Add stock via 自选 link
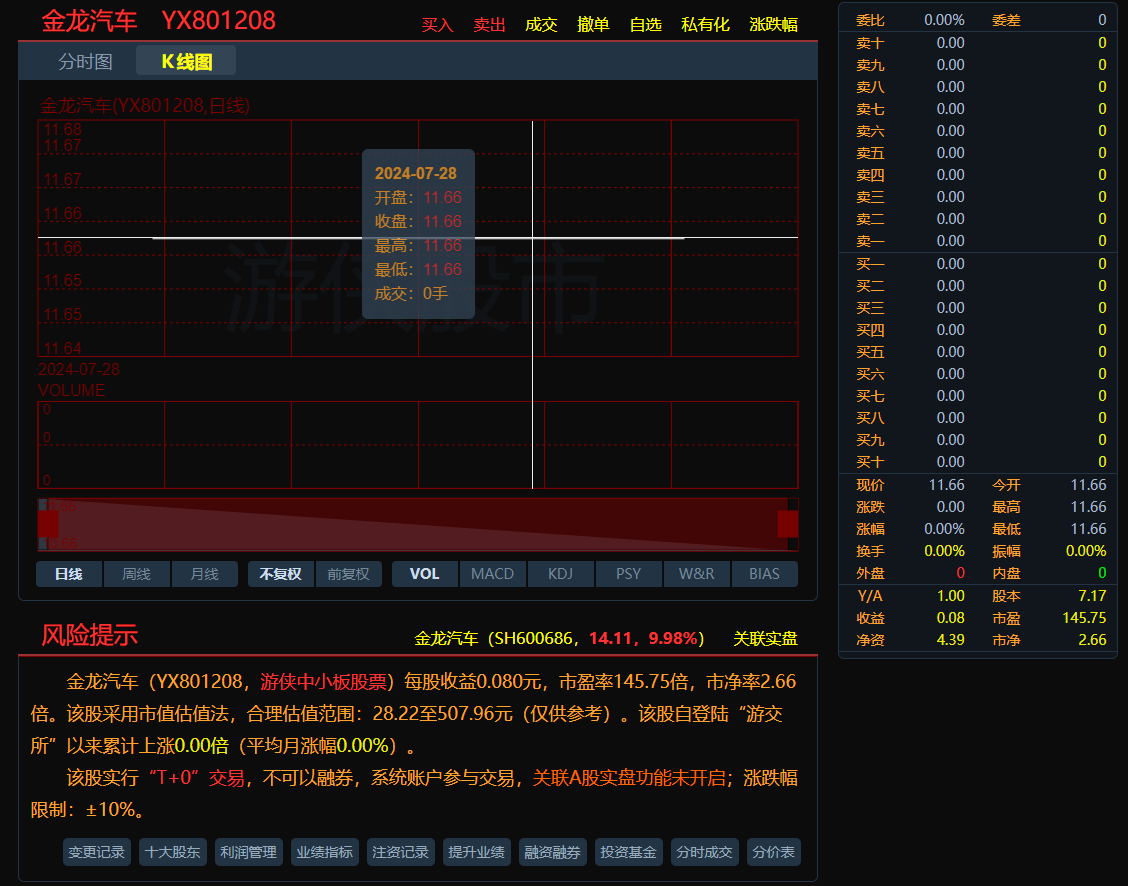This screenshot has width=1128, height=886. tap(645, 25)
